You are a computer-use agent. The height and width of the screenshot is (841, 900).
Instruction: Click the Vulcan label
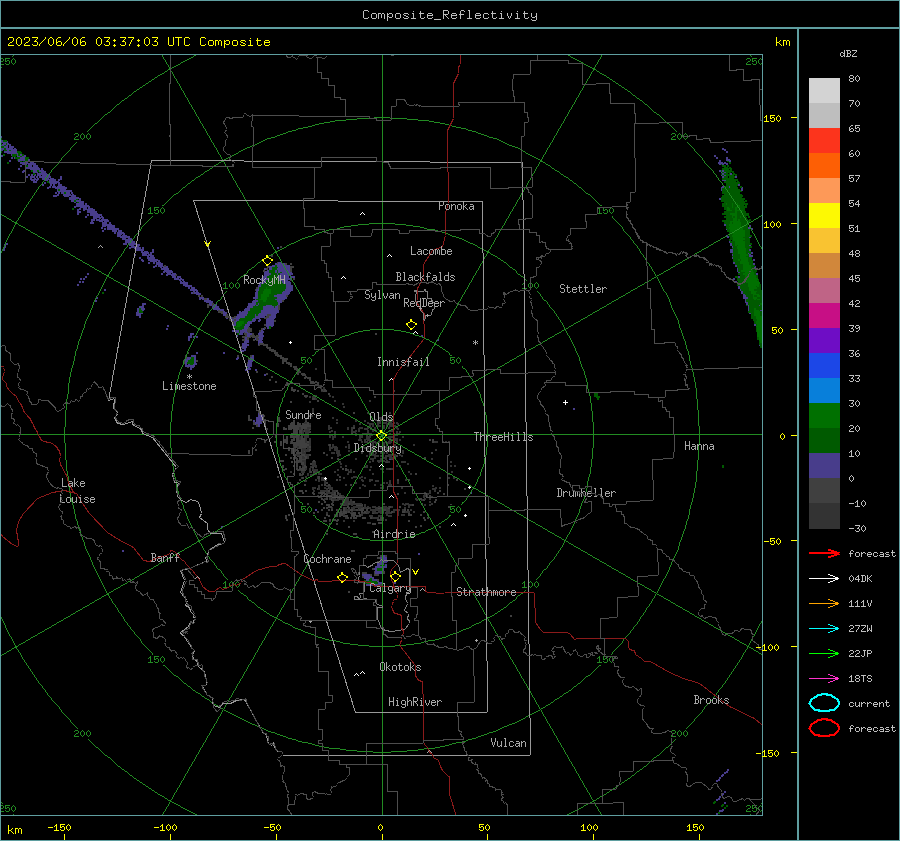[x=508, y=743]
